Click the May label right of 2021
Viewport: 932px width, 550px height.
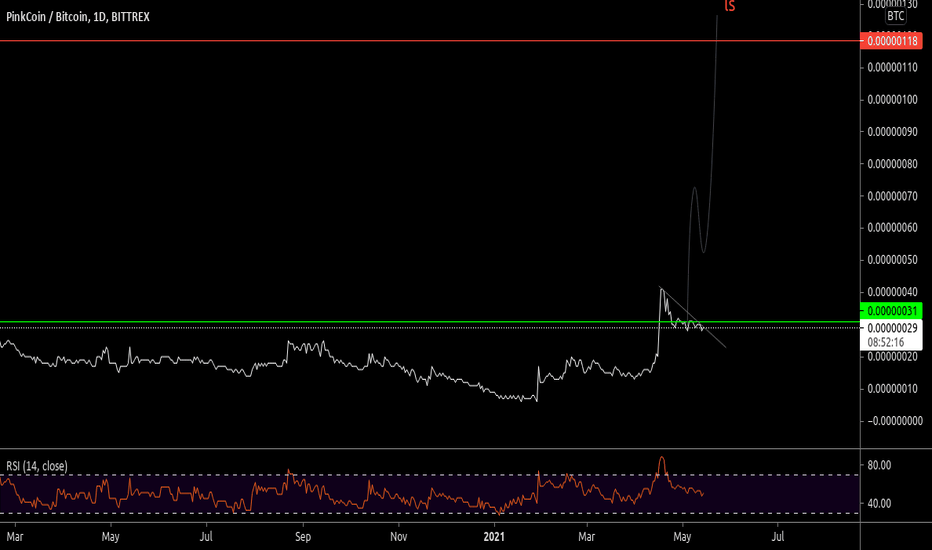682,536
